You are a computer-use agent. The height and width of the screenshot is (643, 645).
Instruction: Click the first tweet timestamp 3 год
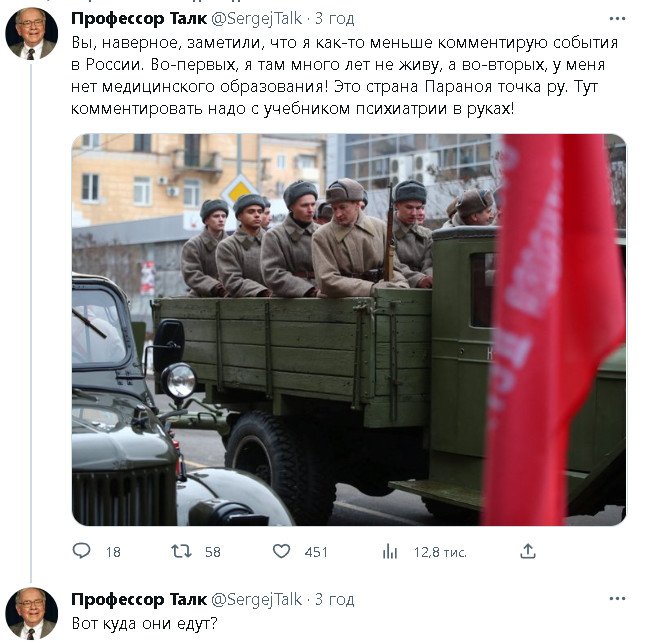334,19
